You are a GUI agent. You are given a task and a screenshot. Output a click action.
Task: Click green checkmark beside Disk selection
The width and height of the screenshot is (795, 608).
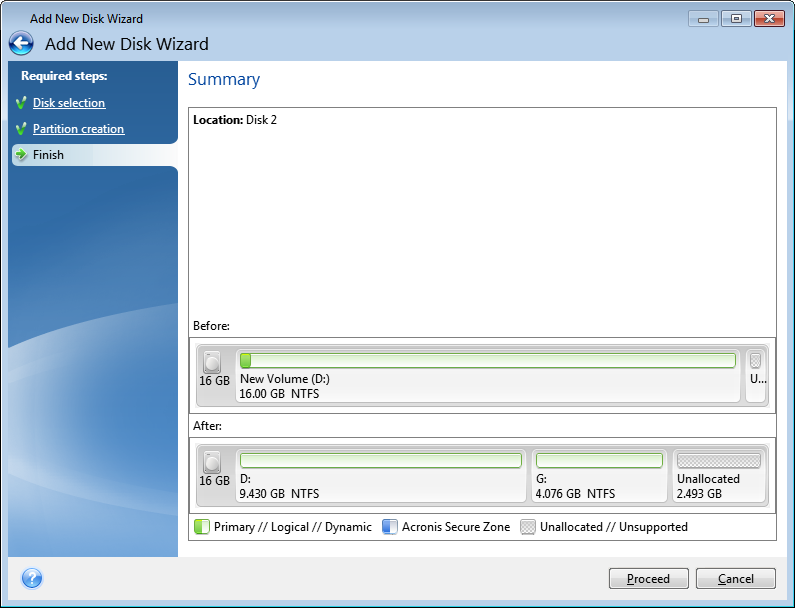pos(21,103)
